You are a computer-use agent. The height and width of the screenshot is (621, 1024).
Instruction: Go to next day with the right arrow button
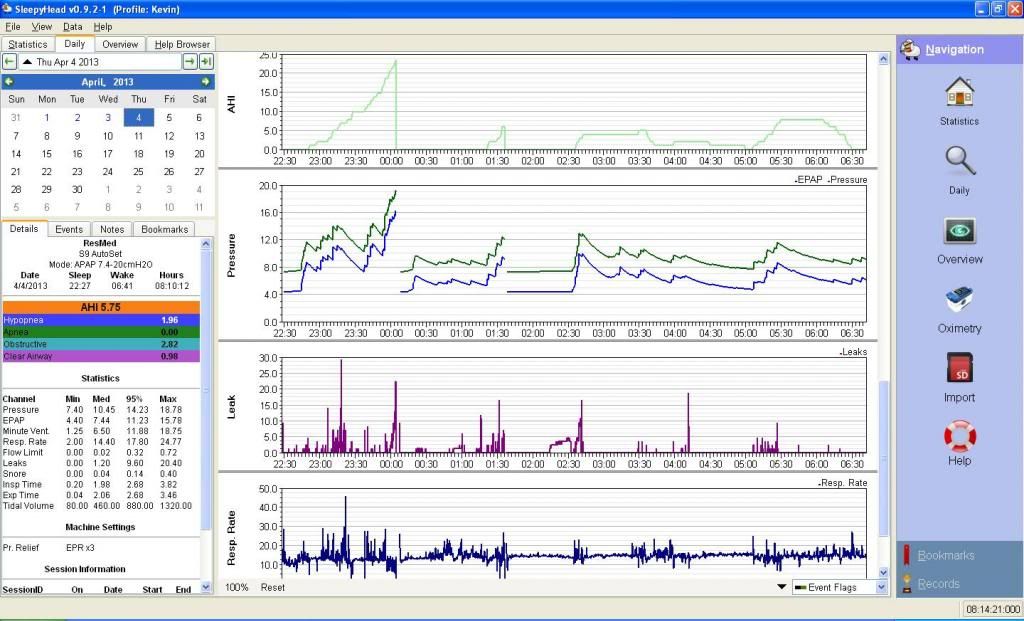click(189, 61)
